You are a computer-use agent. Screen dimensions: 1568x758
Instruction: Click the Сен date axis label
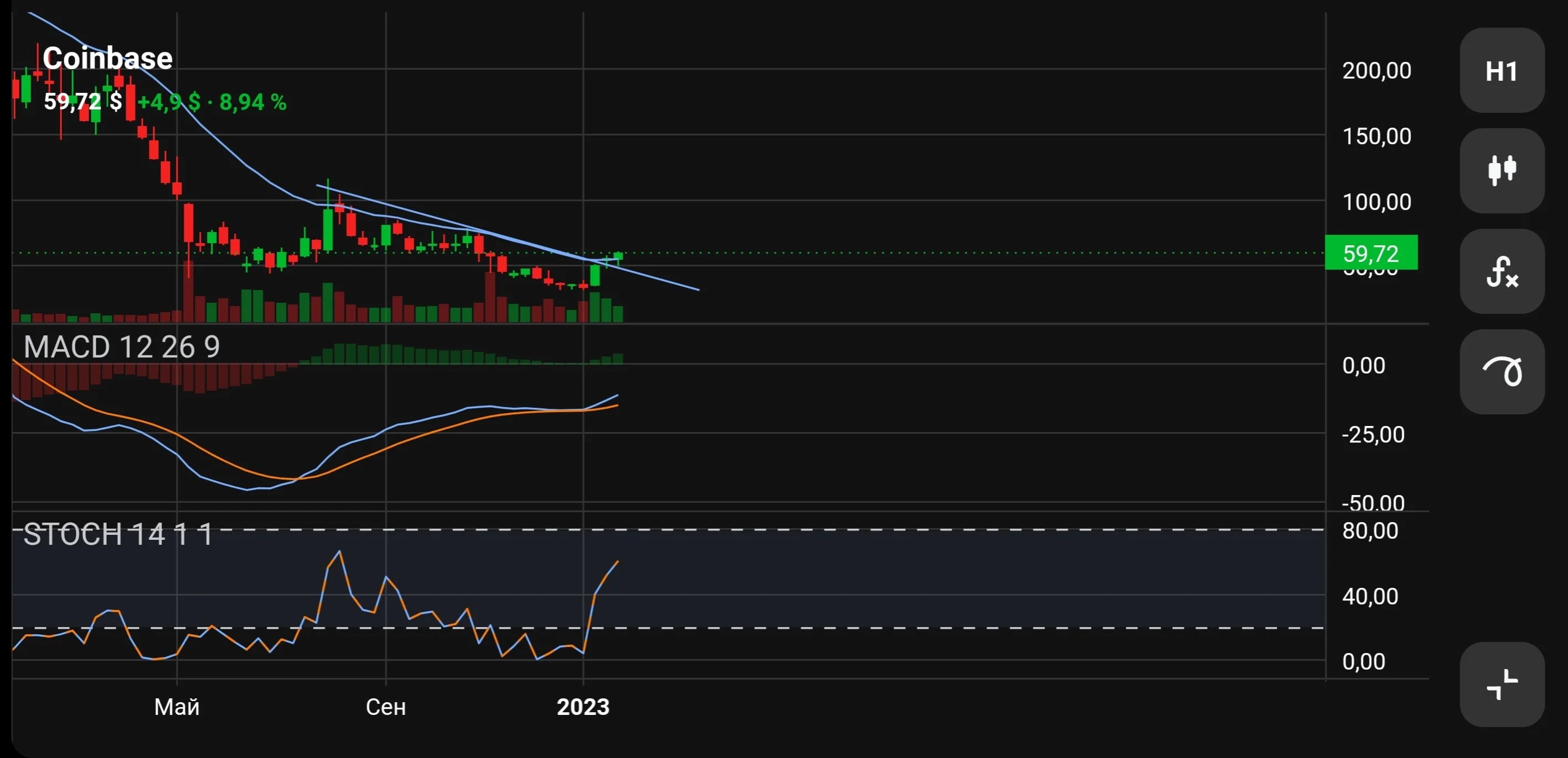pos(386,707)
